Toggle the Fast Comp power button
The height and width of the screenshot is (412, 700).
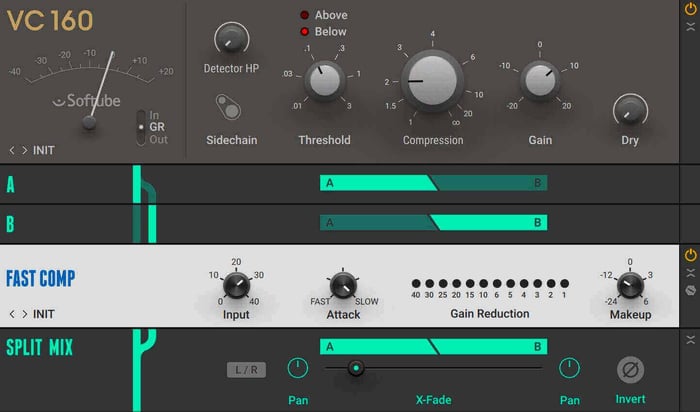[690, 255]
